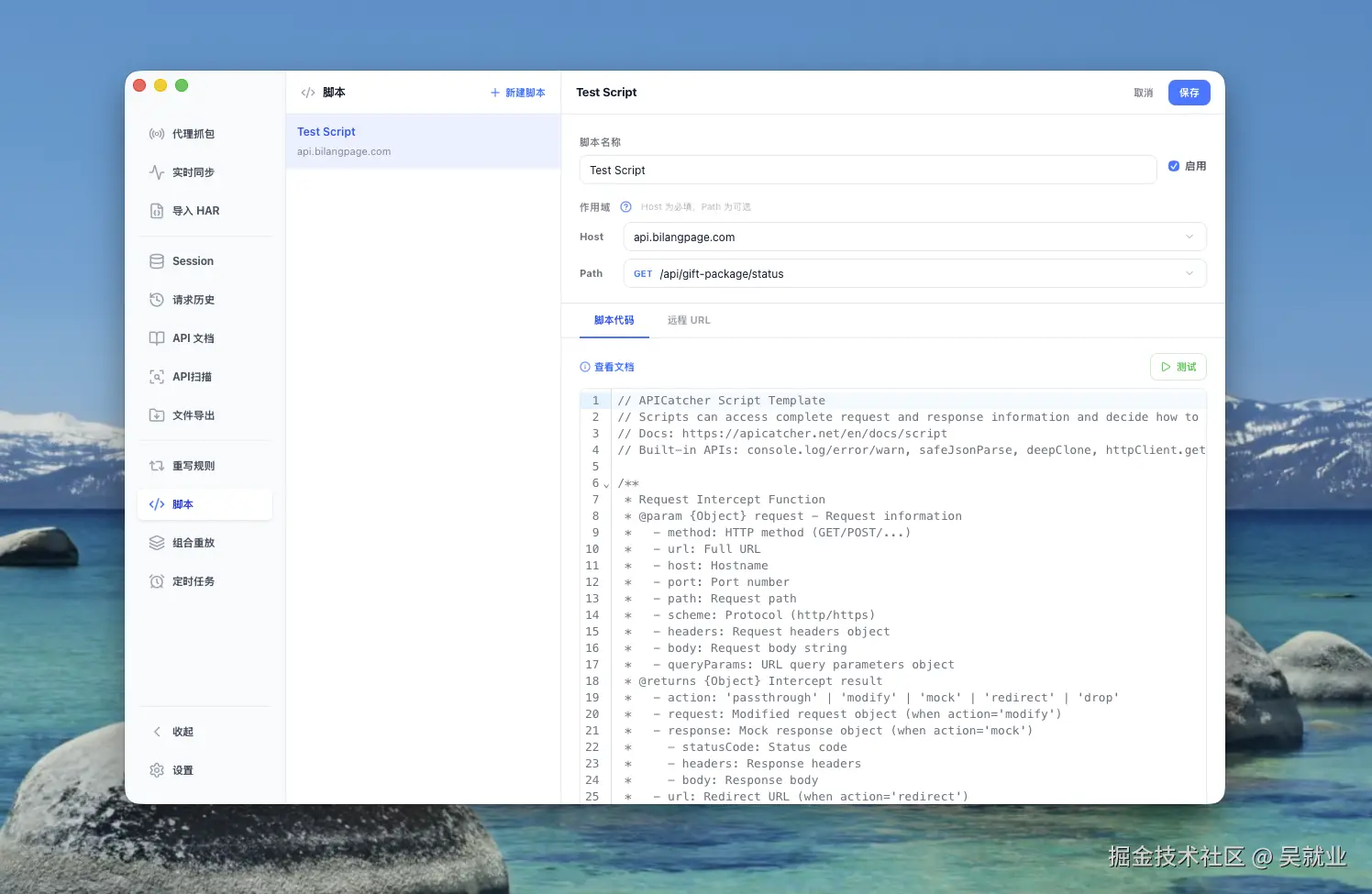Open the API 文档 book icon
The width and height of the screenshot is (1372, 894).
[x=157, y=338]
